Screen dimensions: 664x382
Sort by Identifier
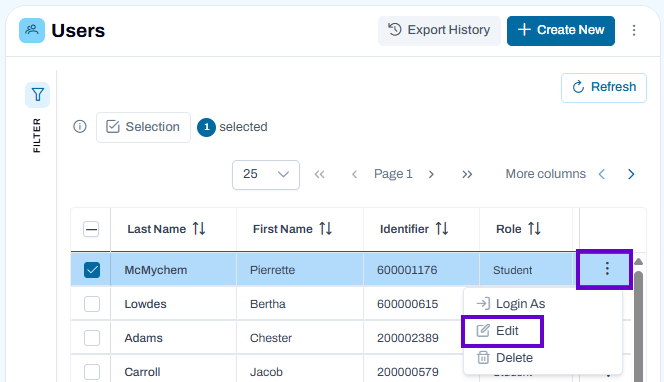tap(442, 229)
